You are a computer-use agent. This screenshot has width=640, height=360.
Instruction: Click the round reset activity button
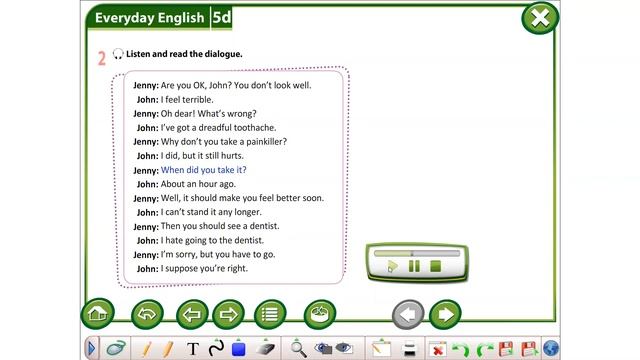pyautogui.click(x=320, y=314)
